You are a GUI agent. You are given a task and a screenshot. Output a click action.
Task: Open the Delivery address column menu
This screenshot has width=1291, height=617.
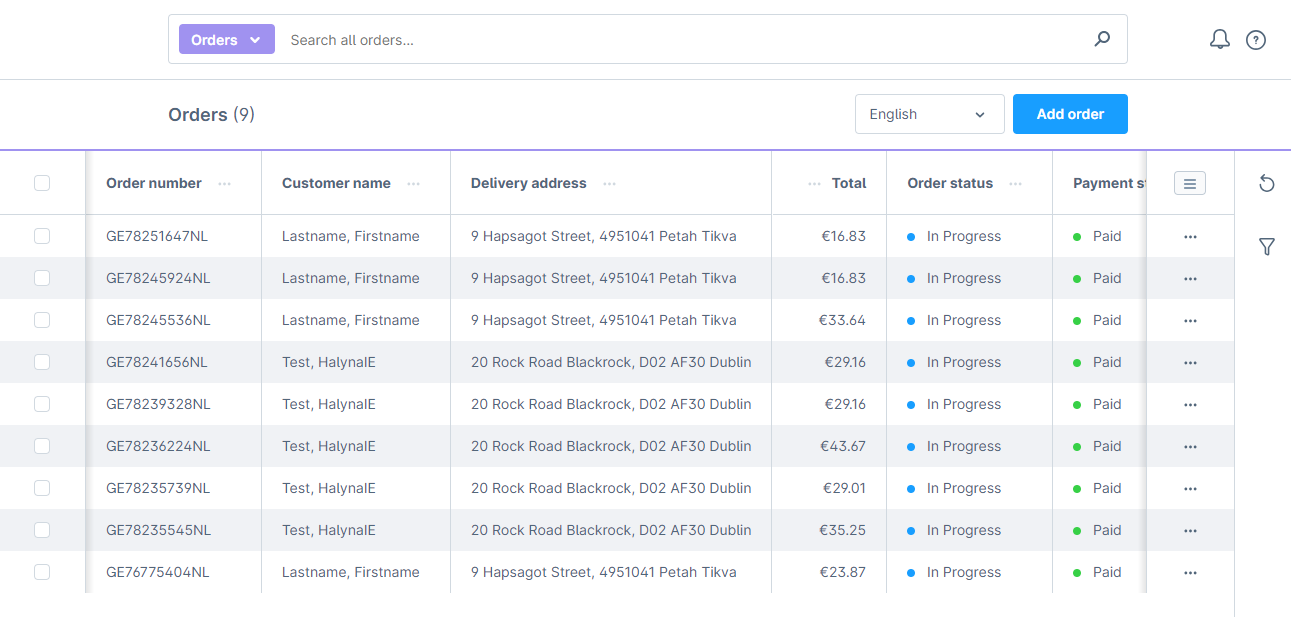click(x=609, y=184)
